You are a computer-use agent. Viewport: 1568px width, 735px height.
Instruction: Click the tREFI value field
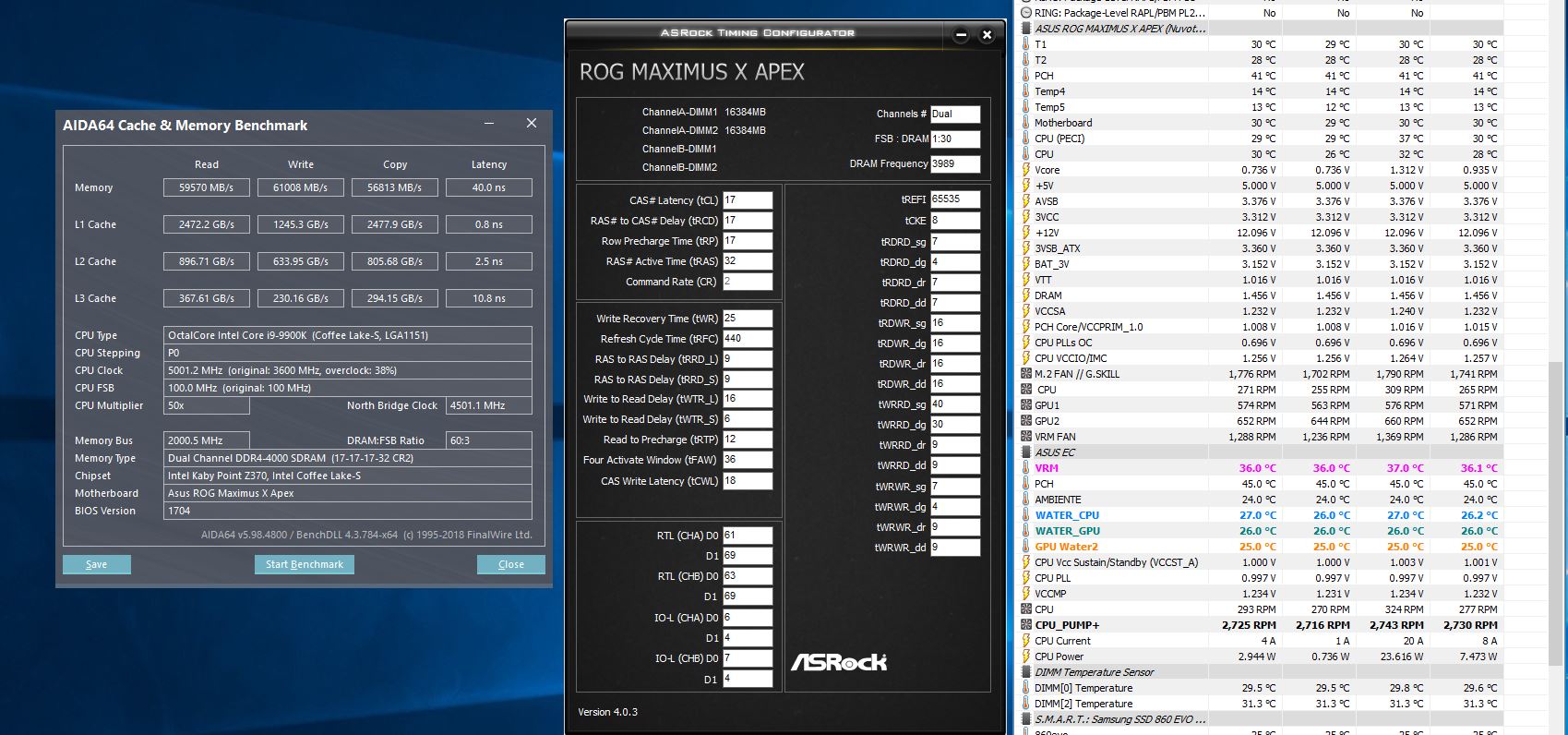[x=955, y=199]
